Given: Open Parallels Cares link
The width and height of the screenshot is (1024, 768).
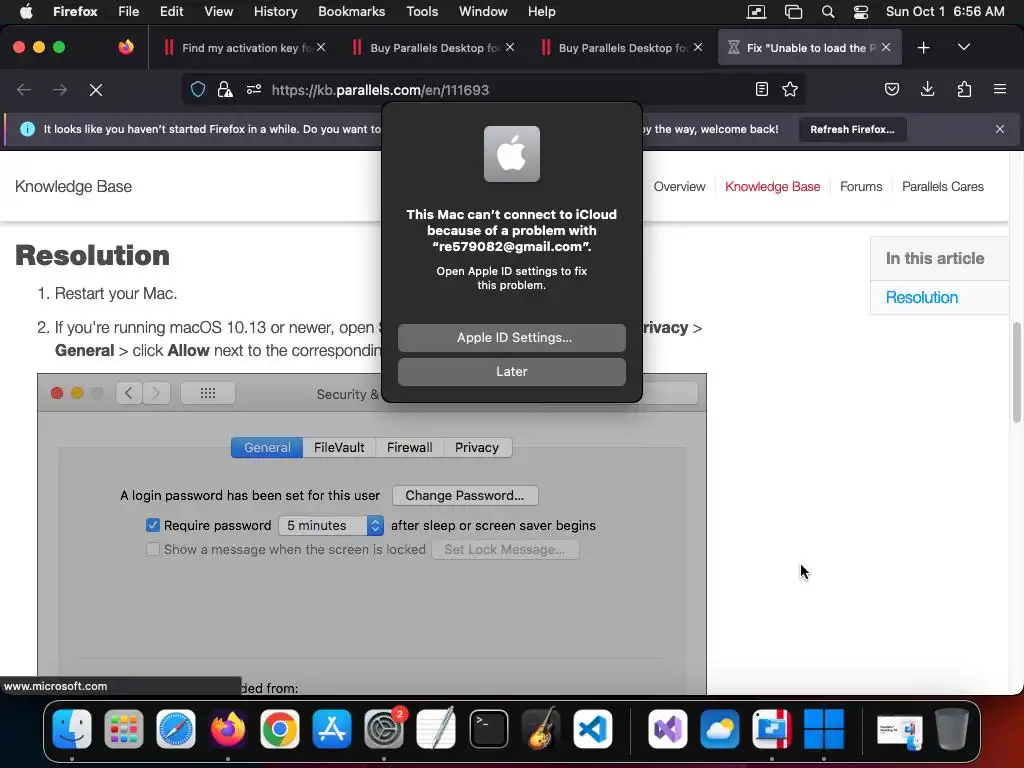Looking at the screenshot, I should pos(942,187).
